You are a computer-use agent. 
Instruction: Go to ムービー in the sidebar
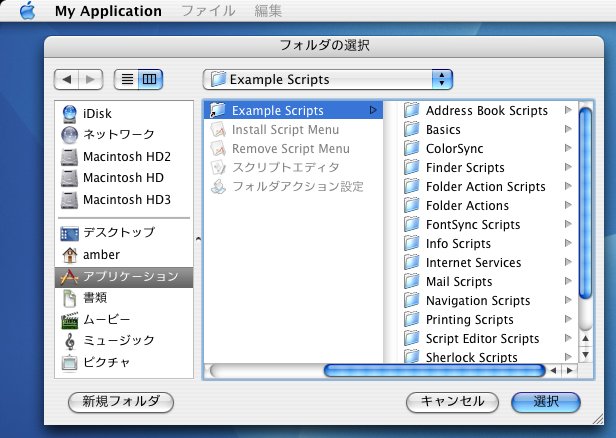click(x=124, y=319)
